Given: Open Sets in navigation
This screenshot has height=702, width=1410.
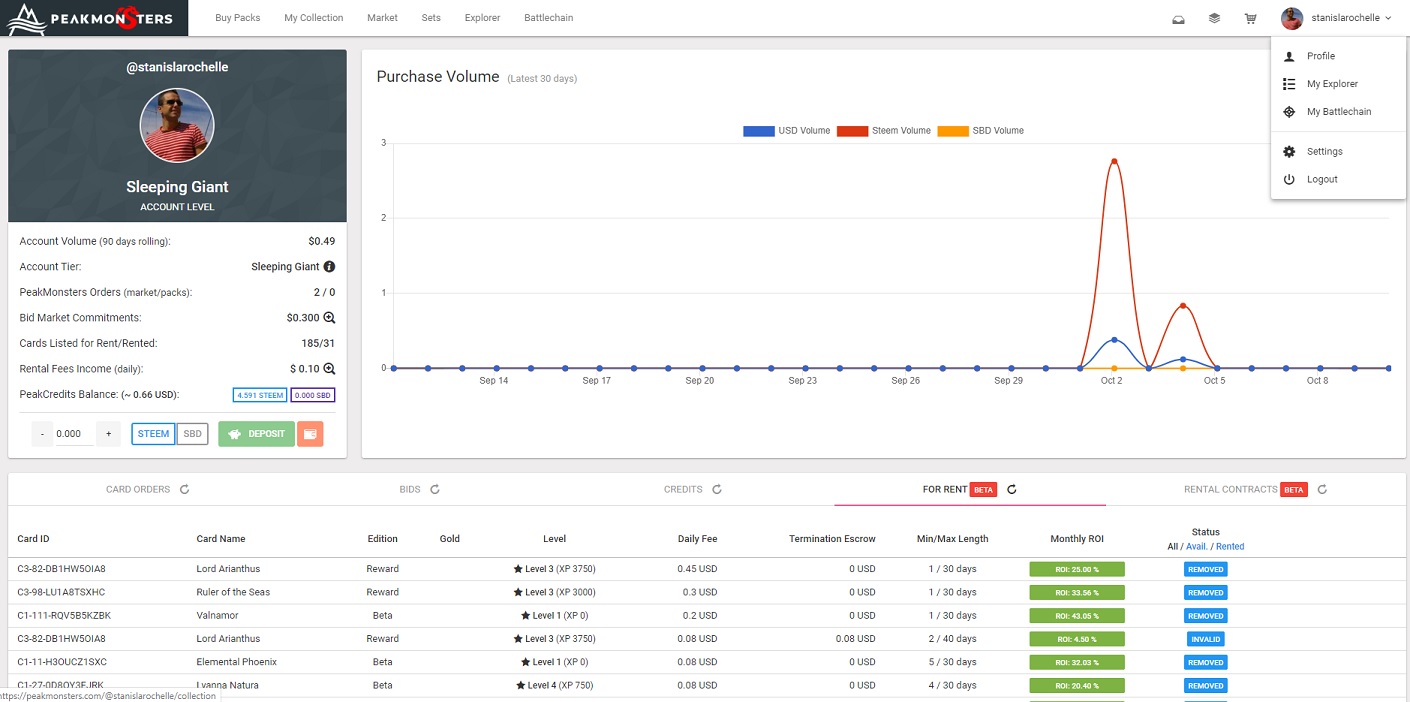Looking at the screenshot, I should [x=431, y=18].
